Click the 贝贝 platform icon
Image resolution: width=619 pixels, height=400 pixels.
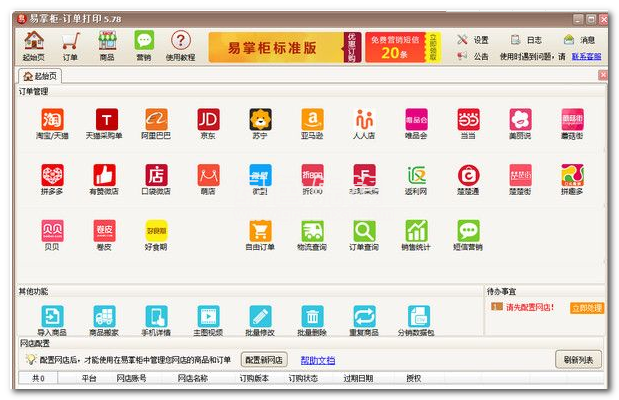pyautogui.click(x=52, y=231)
